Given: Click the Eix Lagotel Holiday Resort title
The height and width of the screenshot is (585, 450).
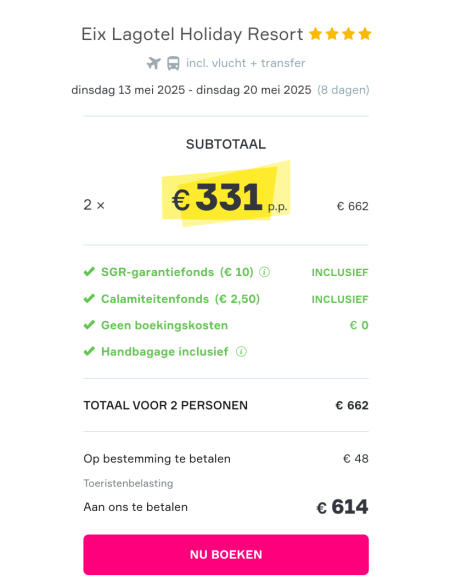Looking at the screenshot, I should click(x=192, y=34).
